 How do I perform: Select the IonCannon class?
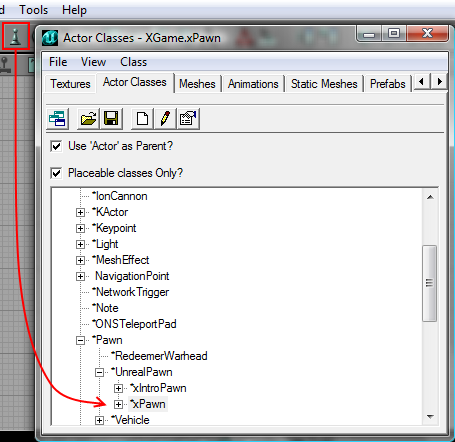(x=120, y=196)
